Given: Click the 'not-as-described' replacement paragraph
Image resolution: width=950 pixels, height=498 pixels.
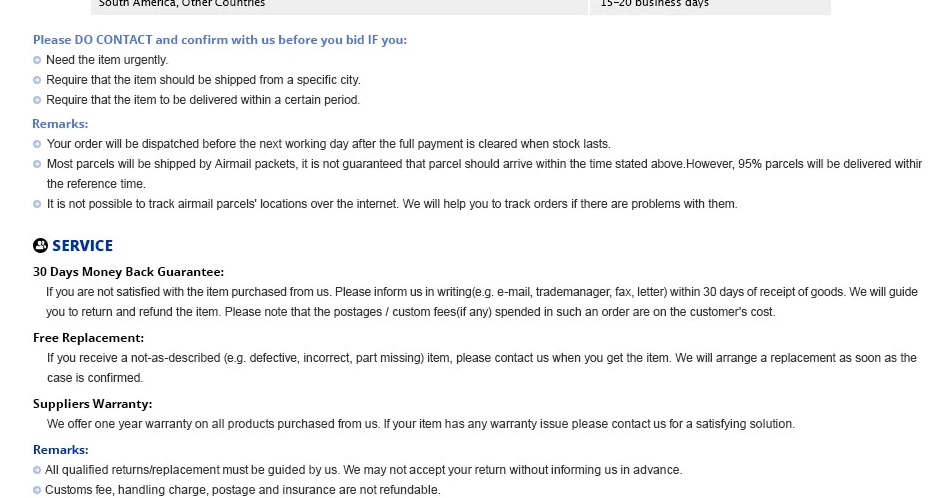Looking at the screenshot, I should click(x=482, y=368).
